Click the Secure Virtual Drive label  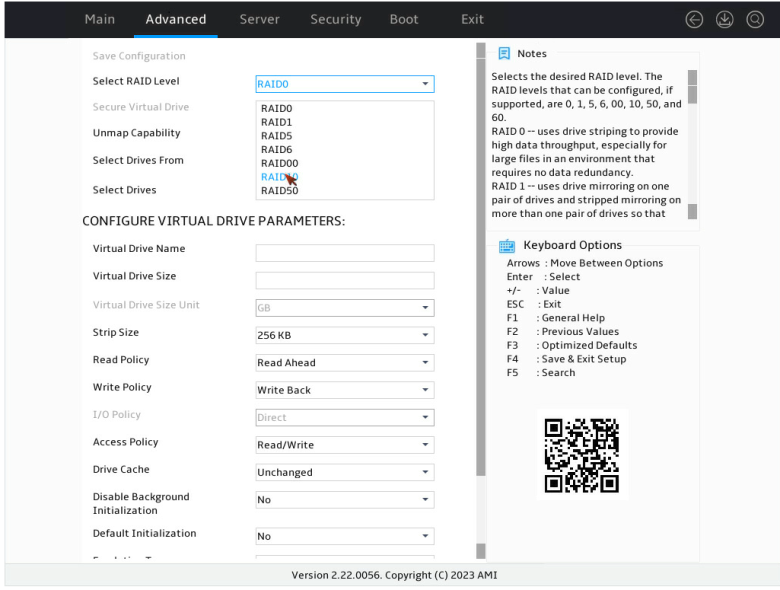[141, 107]
